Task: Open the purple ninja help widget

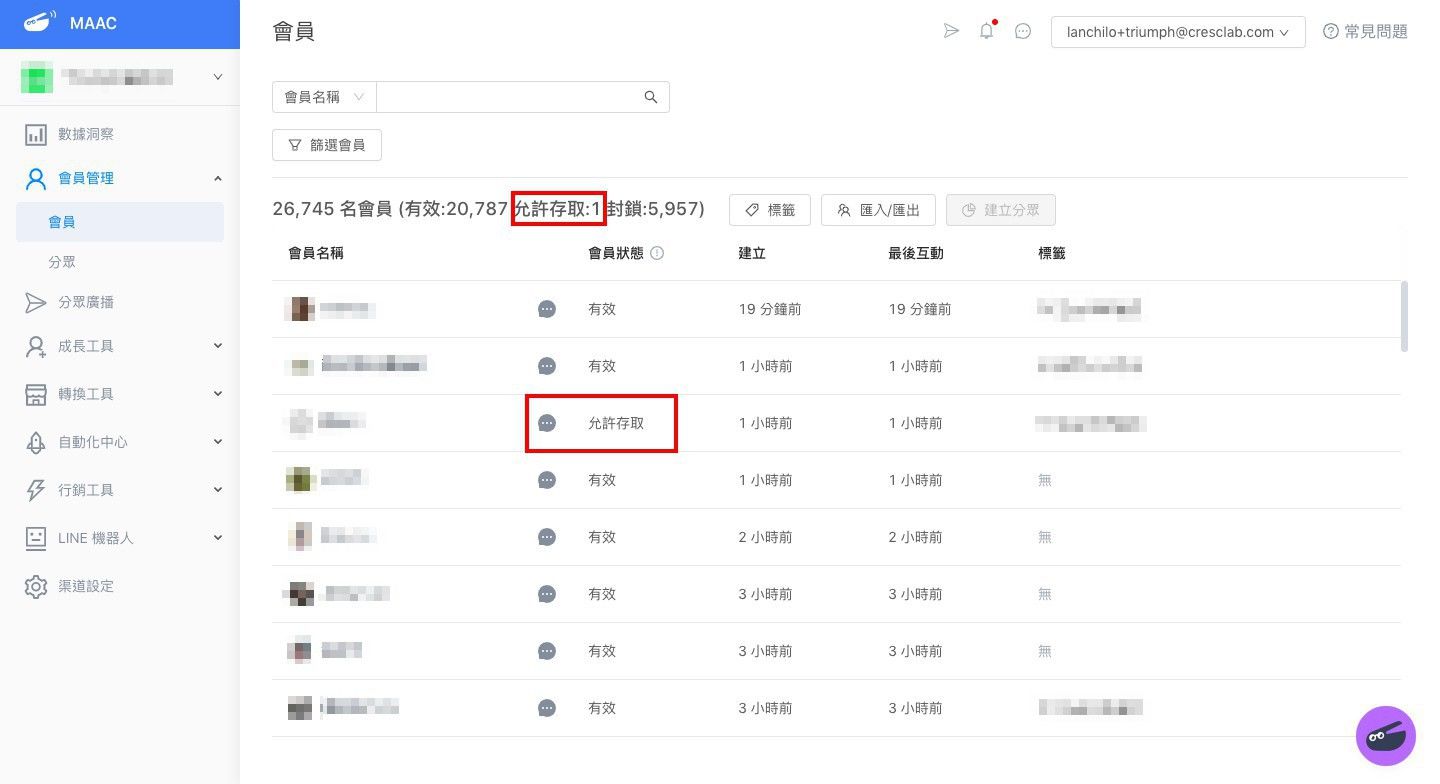Action: (1385, 736)
